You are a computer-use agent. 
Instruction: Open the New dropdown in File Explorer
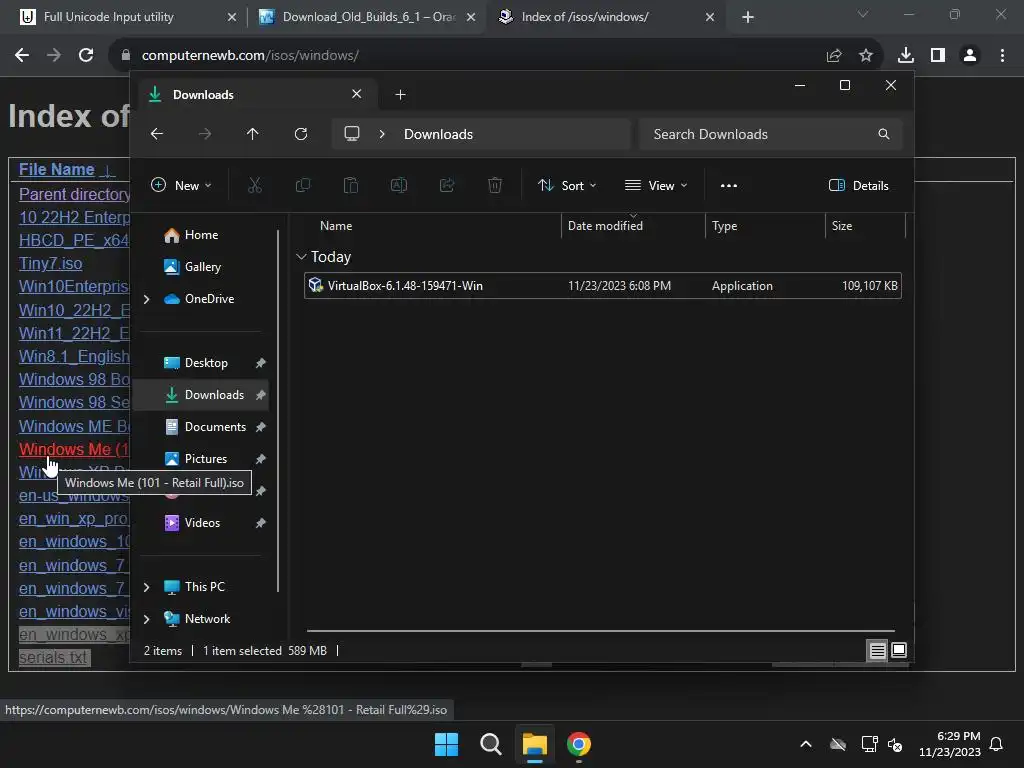[181, 185]
